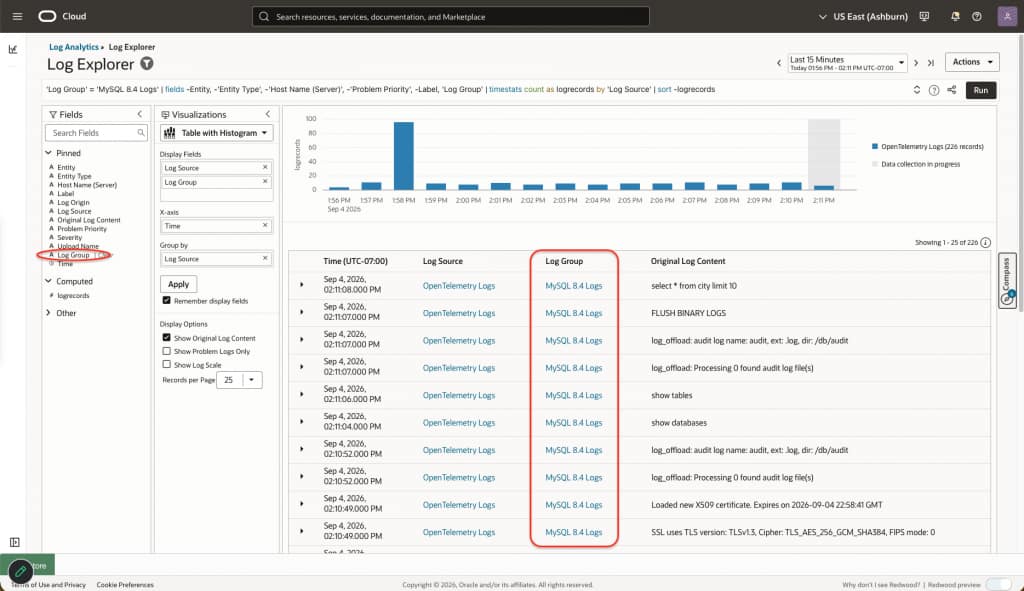Image resolution: width=1024 pixels, height=591 pixels.
Task: Open Log Analytics breadcrumb link
Action: tap(74, 47)
